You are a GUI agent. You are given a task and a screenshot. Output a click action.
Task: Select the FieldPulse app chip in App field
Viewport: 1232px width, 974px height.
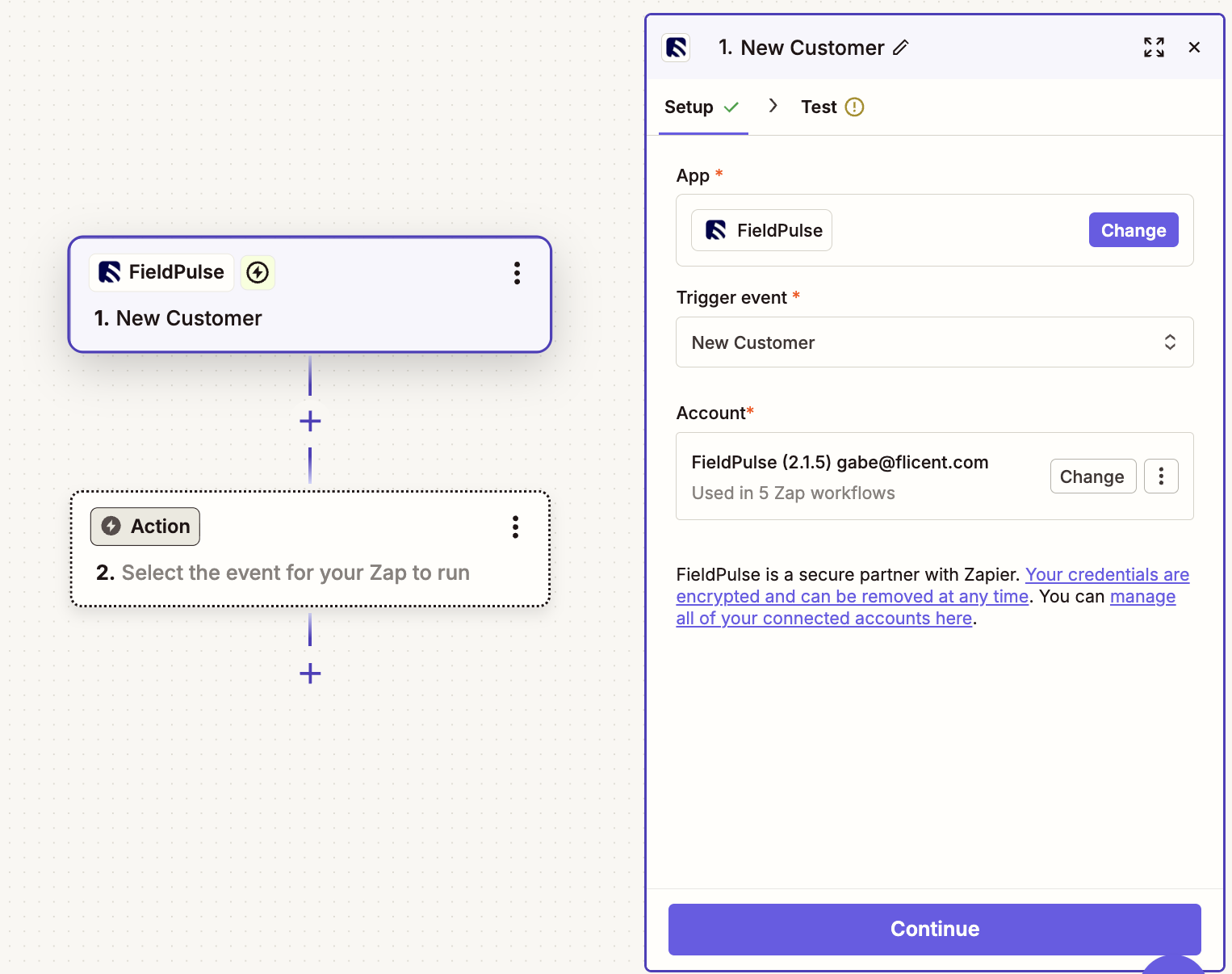(761, 230)
